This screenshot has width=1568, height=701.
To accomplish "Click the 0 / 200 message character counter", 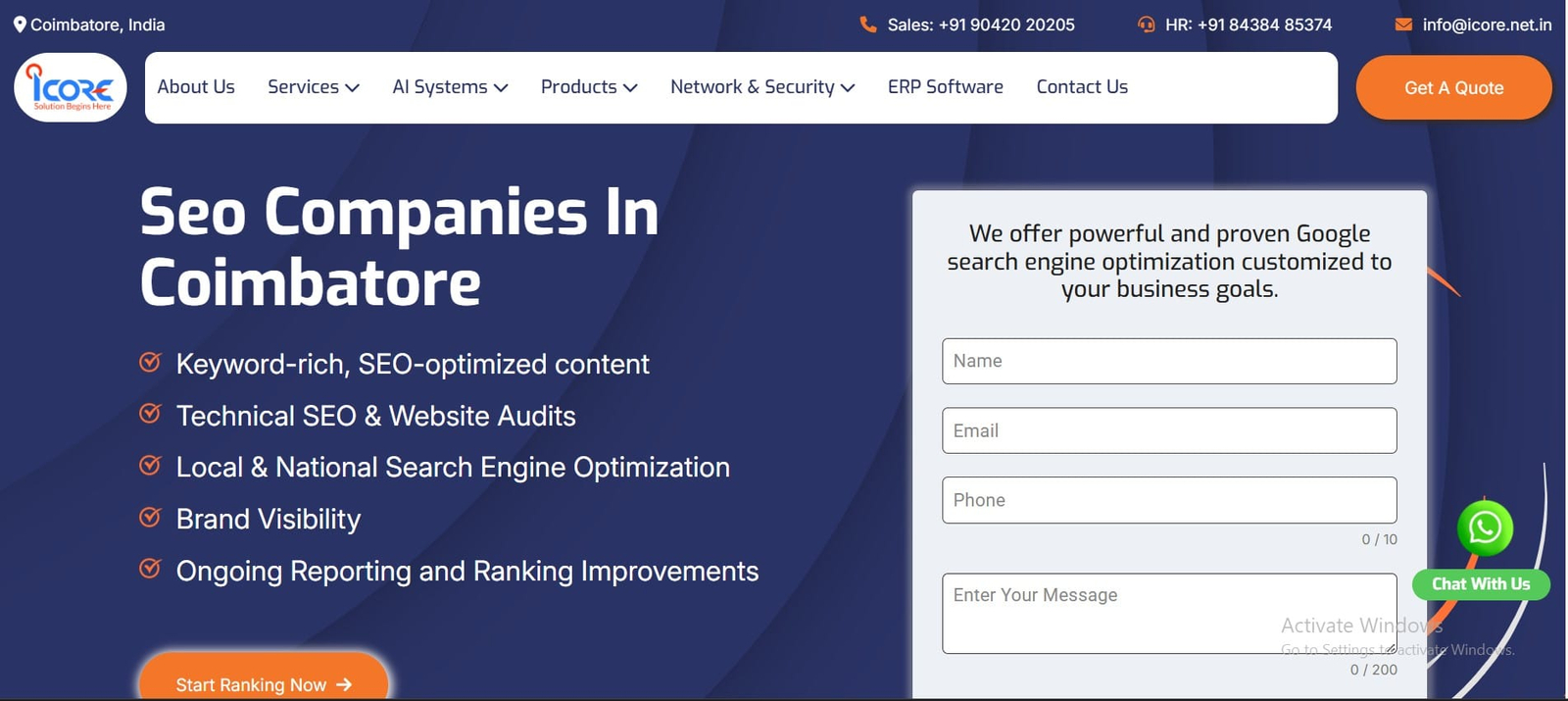I will click(1374, 670).
